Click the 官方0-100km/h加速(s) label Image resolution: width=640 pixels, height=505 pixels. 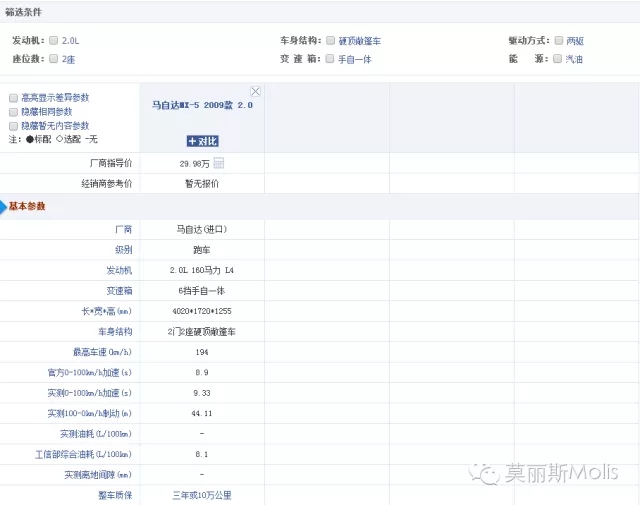pyautogui.click(x=90, y=372)
